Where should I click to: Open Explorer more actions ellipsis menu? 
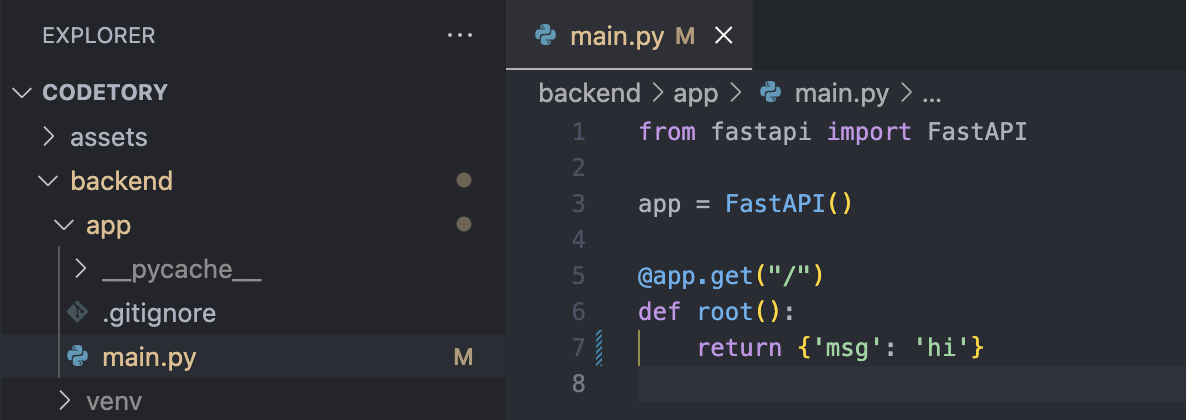[x=460, y=35]
